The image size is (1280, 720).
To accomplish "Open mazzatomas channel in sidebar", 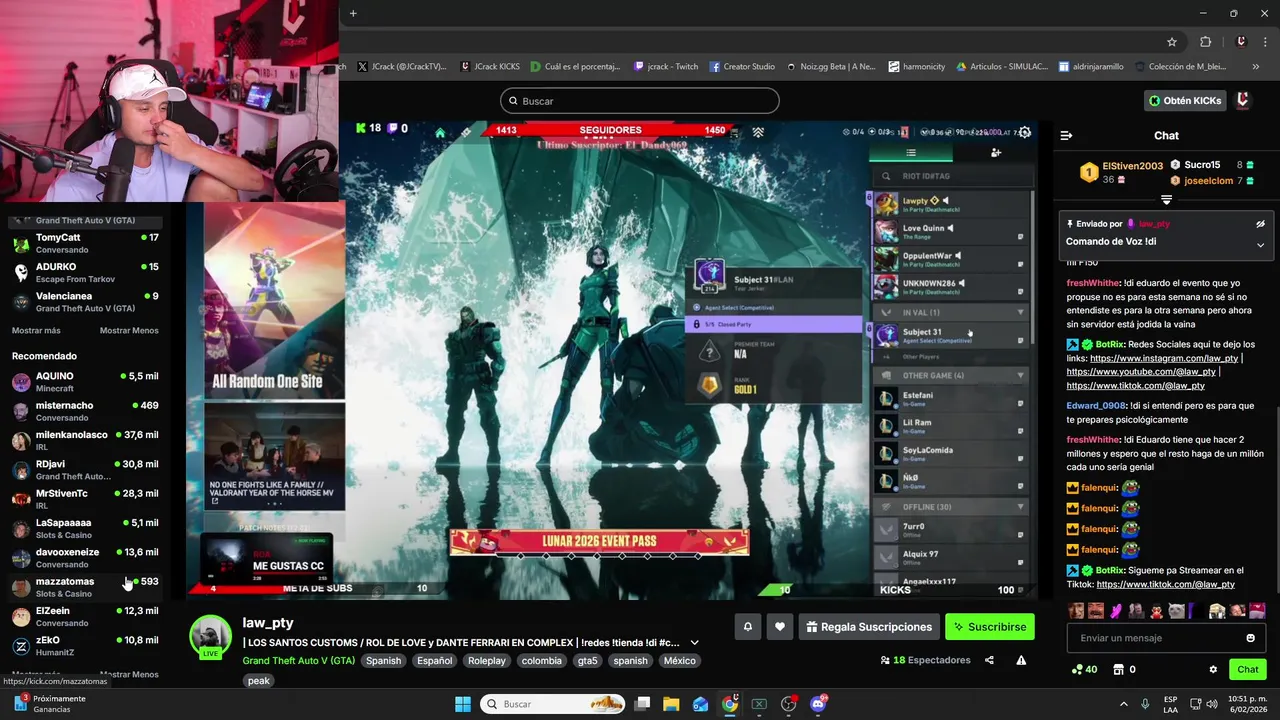I will point(85,587).
